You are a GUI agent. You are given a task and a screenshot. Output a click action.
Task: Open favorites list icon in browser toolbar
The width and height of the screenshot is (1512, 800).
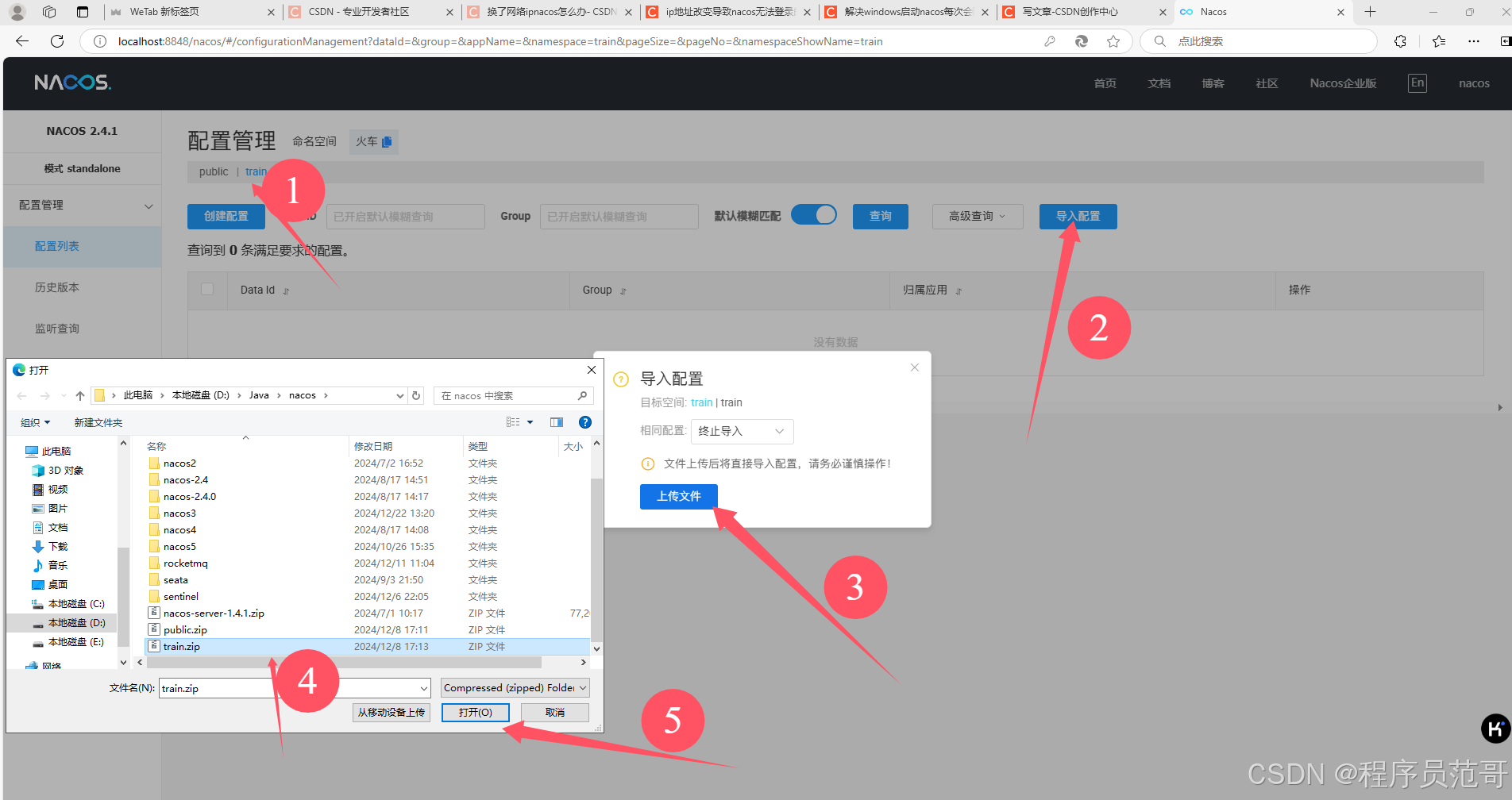[1438, 41]
